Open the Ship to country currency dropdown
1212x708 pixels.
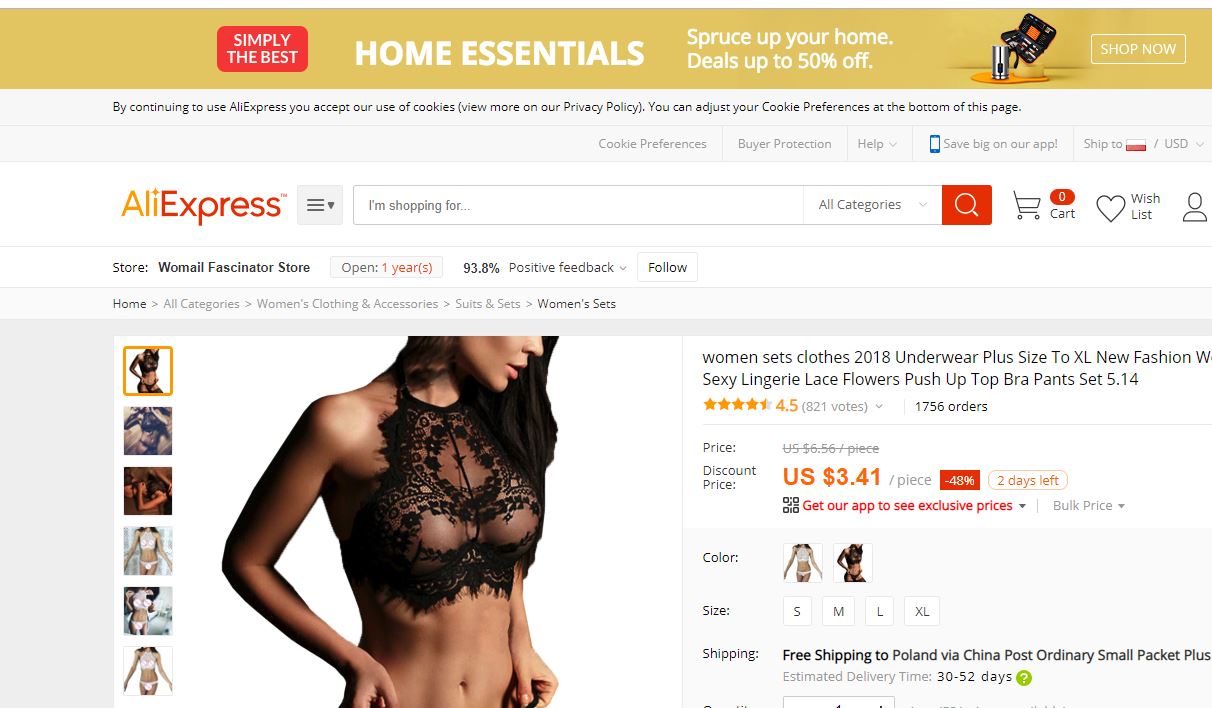pyautogui.click(x=1143, y=144)
